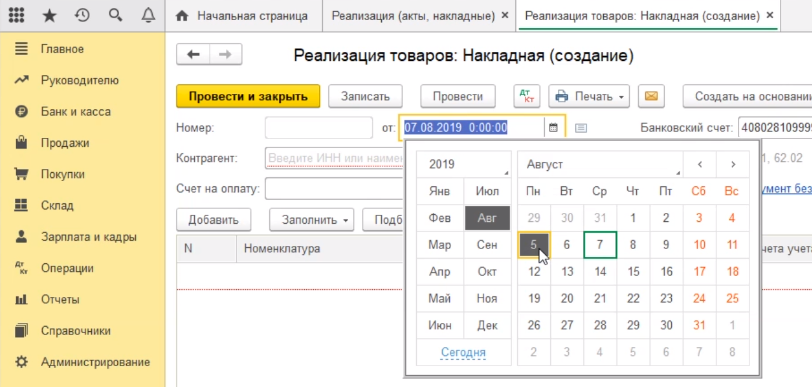Screen dimensions: 812x387
Task: Open notifications bell icon
Action: click(x=148, y=16)
